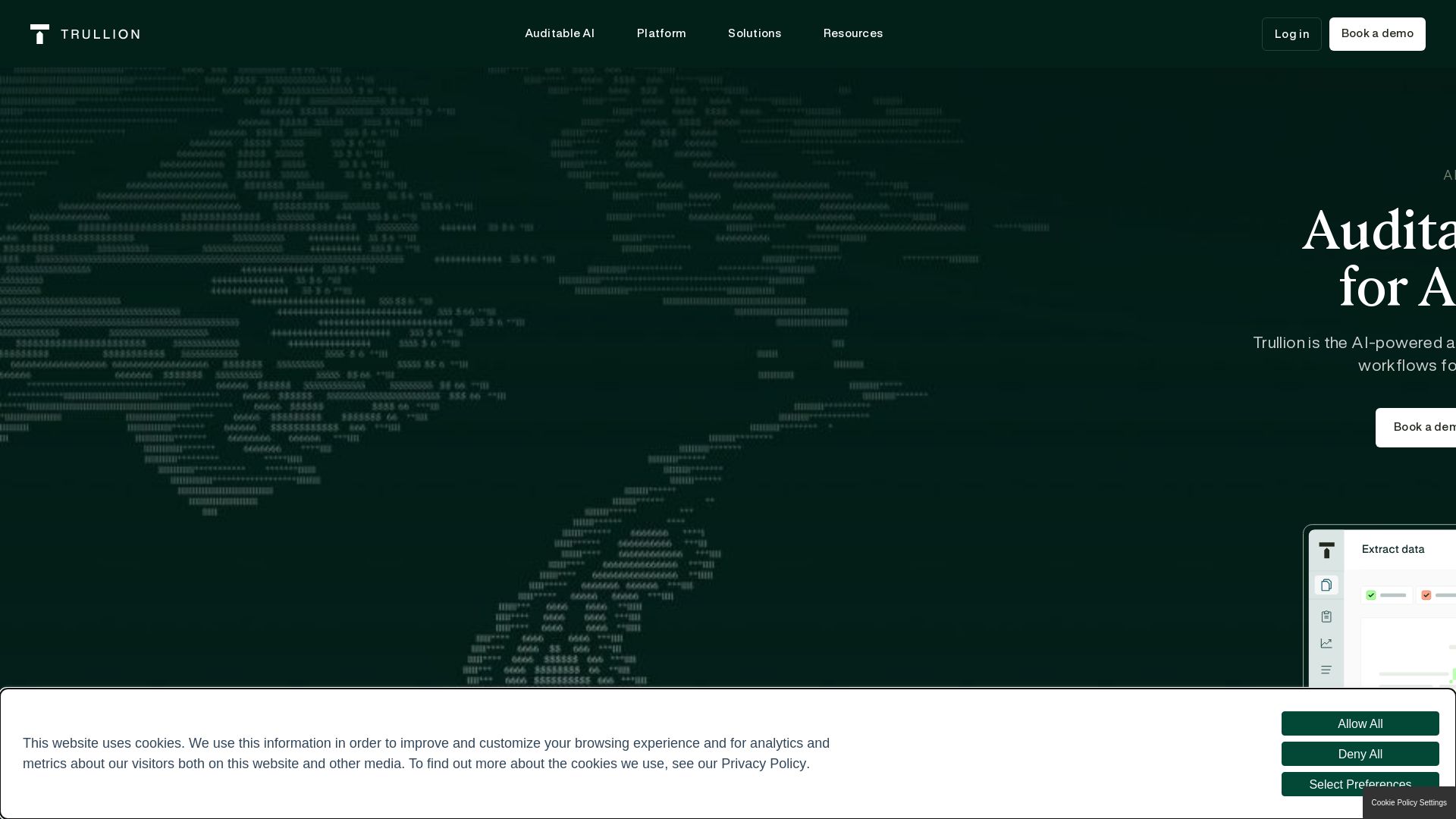Toggle the orange checkbox in preview
The image size is (1456, 819).
coord(1426,595)
